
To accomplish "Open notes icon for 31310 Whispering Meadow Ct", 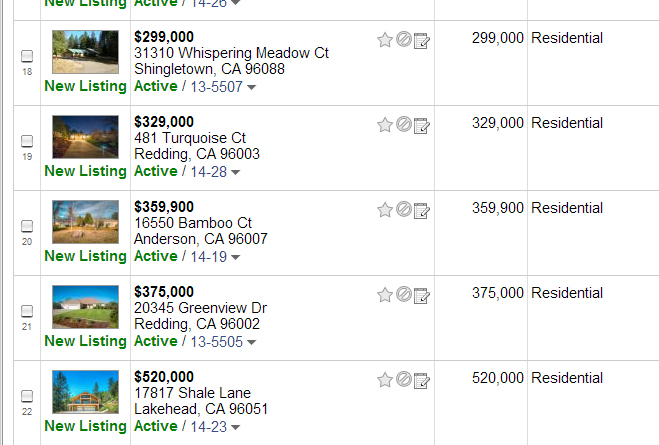I will point(421,40).
